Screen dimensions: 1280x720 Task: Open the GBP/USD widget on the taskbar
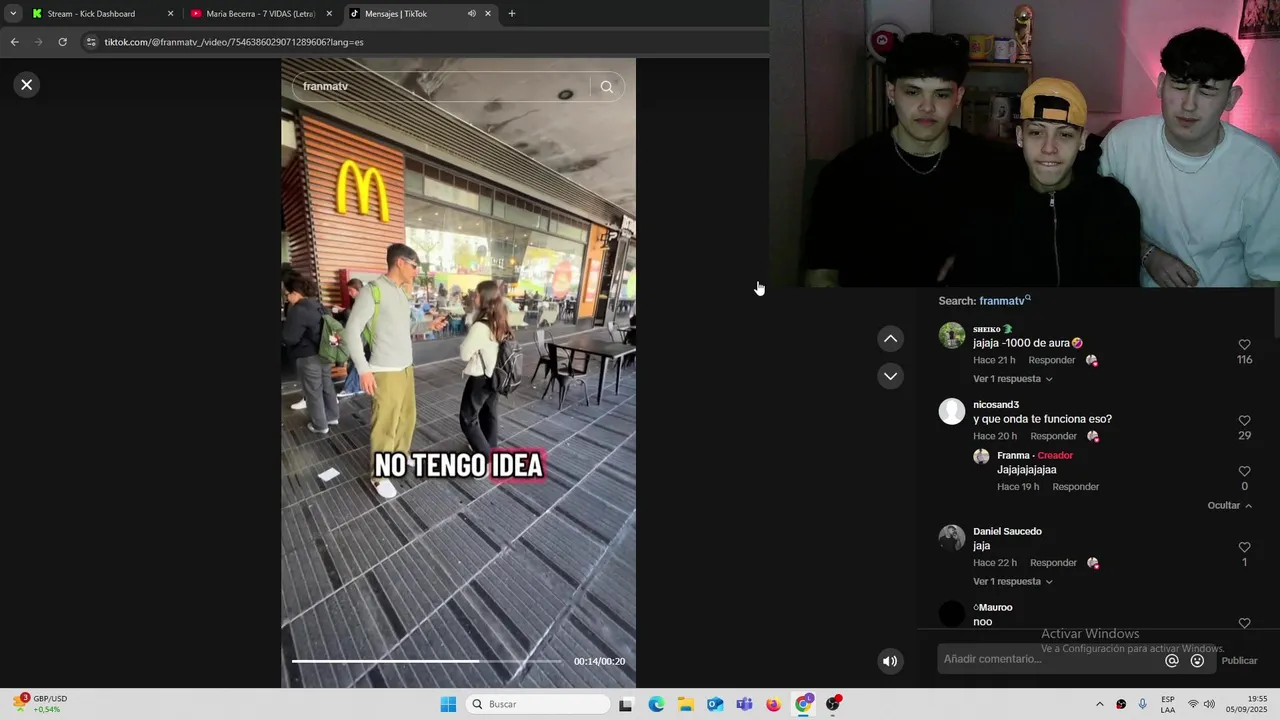click(x=40, y=704)
